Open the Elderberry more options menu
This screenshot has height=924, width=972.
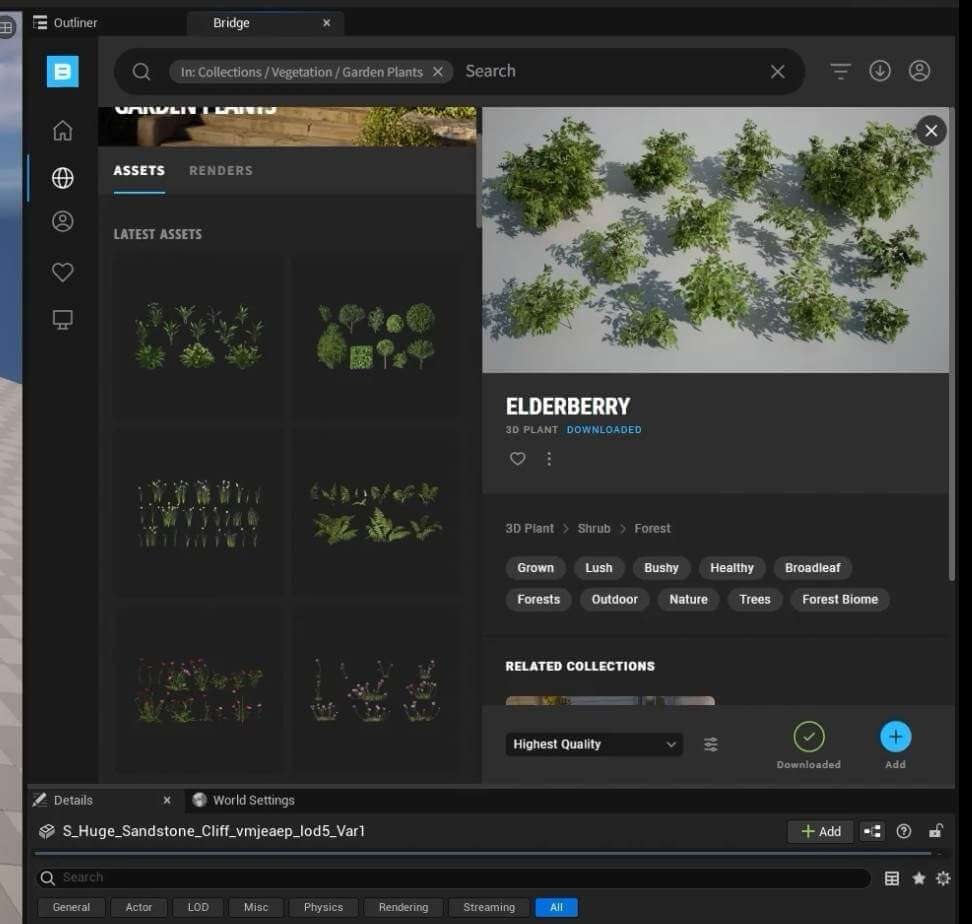coord(549,459)
